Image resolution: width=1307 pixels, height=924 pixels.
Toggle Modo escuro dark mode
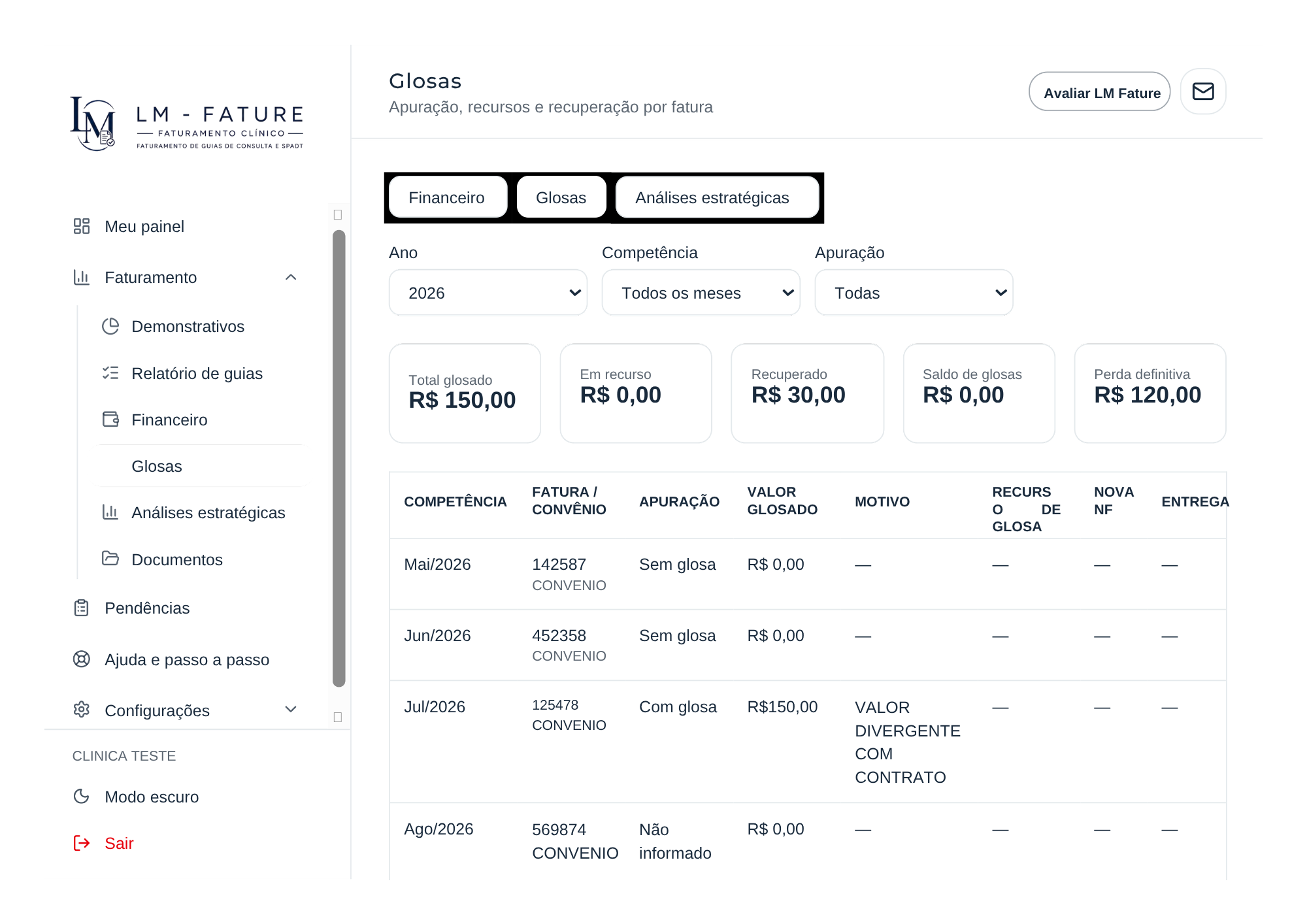pos(136,797)
